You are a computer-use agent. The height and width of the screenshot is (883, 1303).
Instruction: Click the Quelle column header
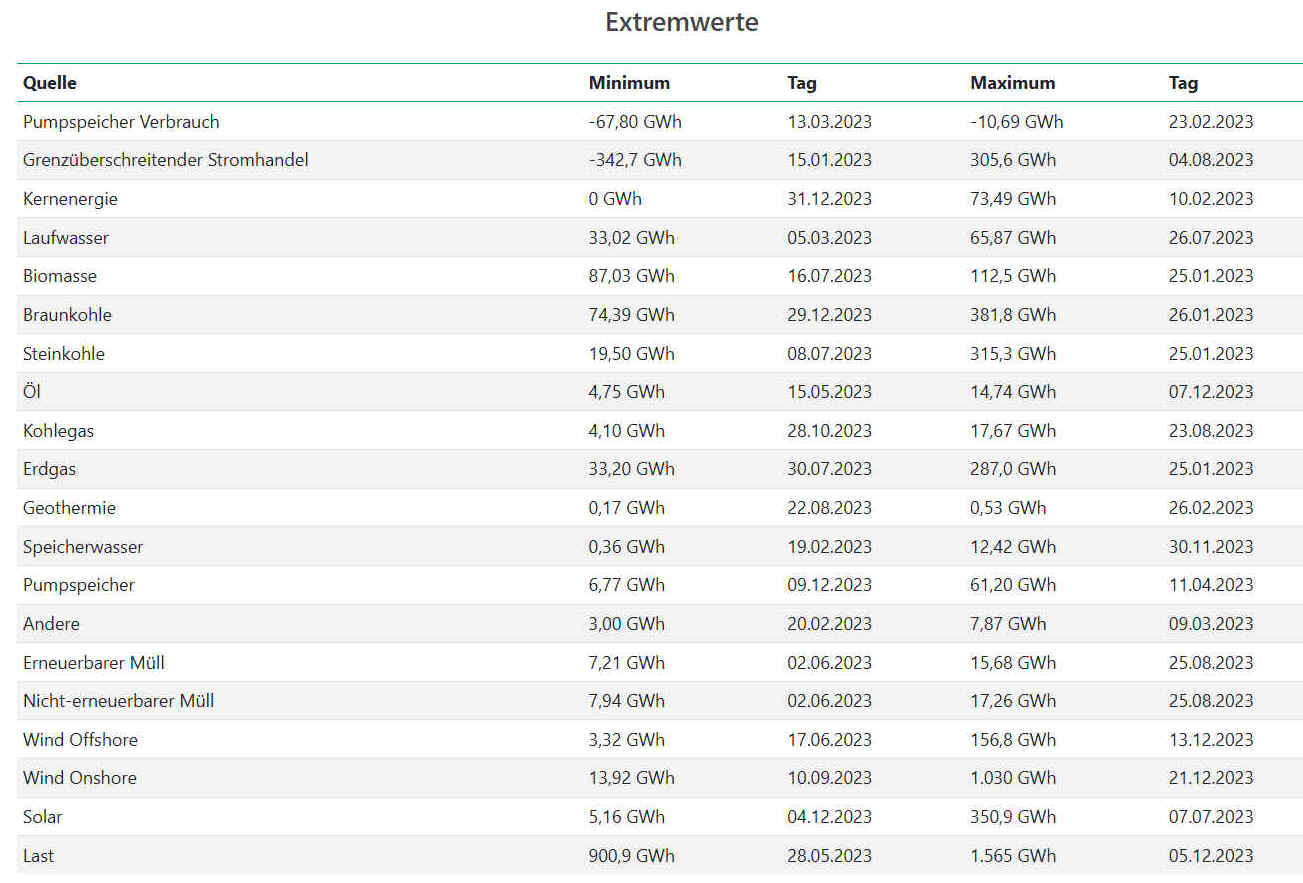50,83
